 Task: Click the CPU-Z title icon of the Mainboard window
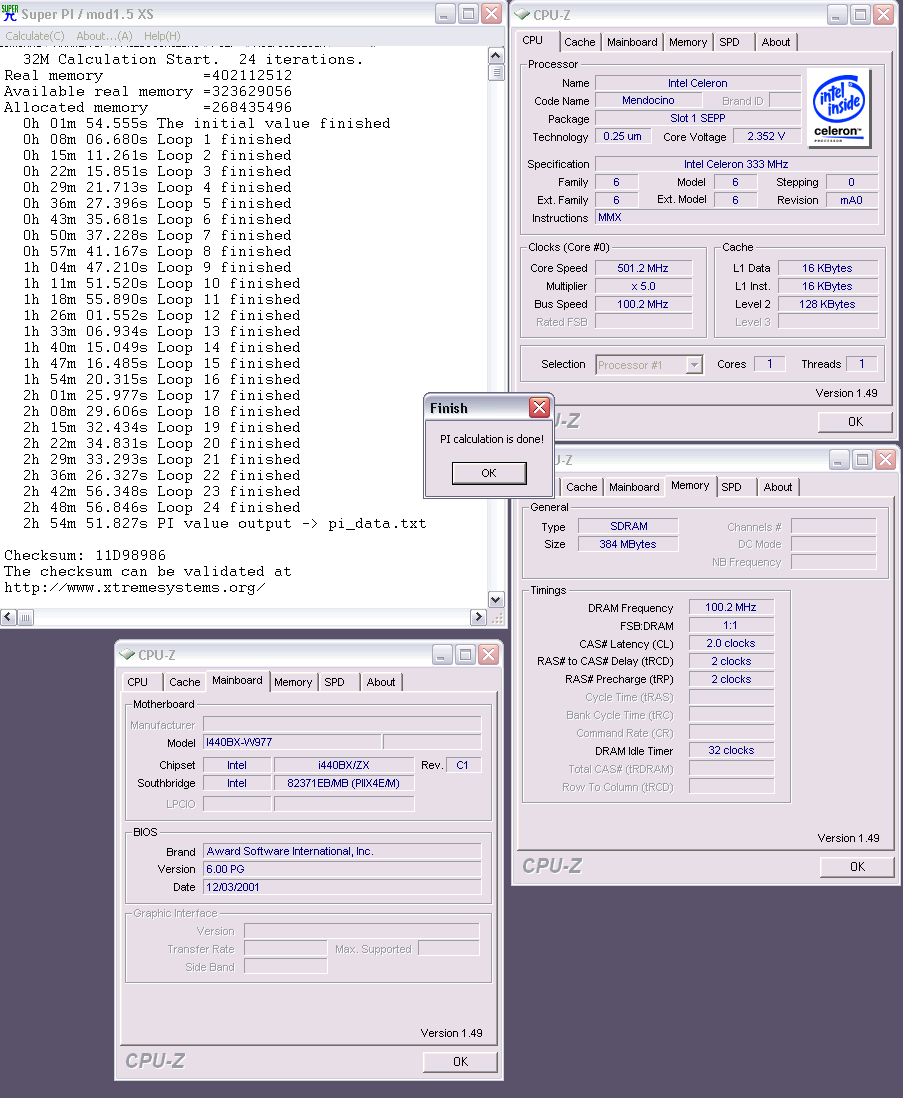(127, 654)
